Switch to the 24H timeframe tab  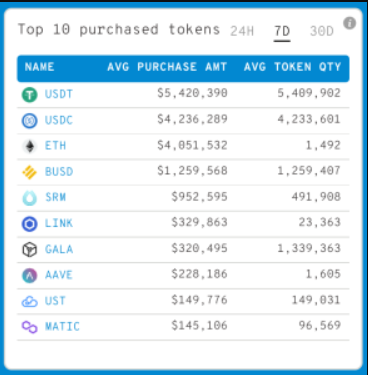point(242,31)
